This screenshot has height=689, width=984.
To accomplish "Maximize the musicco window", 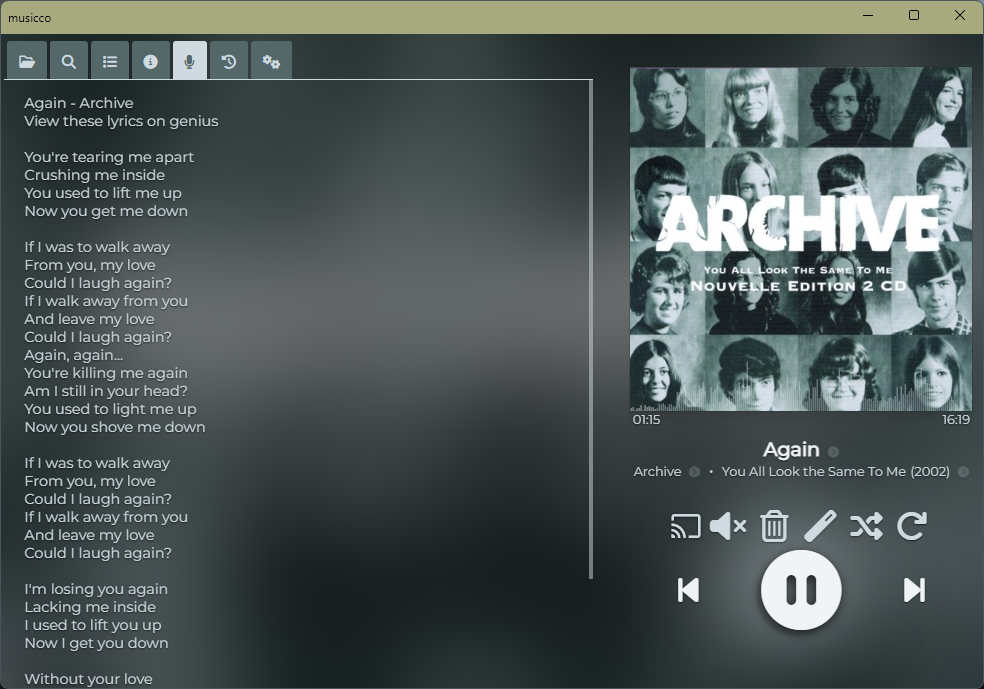I will tap(914, 16).
